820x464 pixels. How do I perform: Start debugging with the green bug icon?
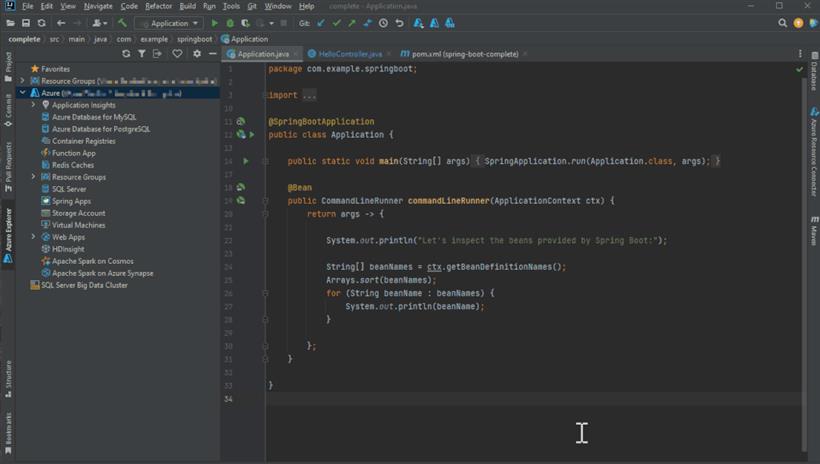(x=230, y=23)
